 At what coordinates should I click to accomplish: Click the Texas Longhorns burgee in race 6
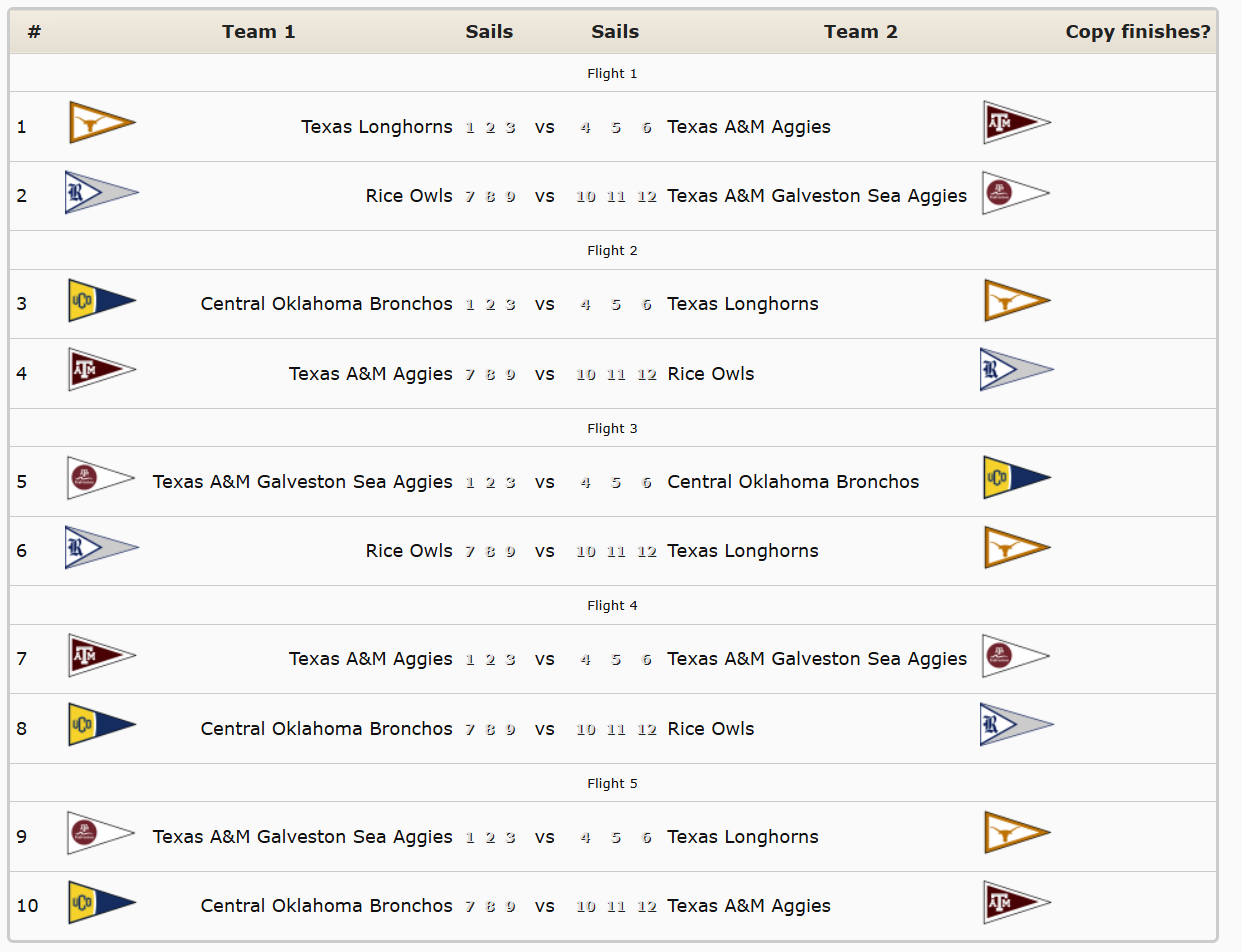[1016, 548]
